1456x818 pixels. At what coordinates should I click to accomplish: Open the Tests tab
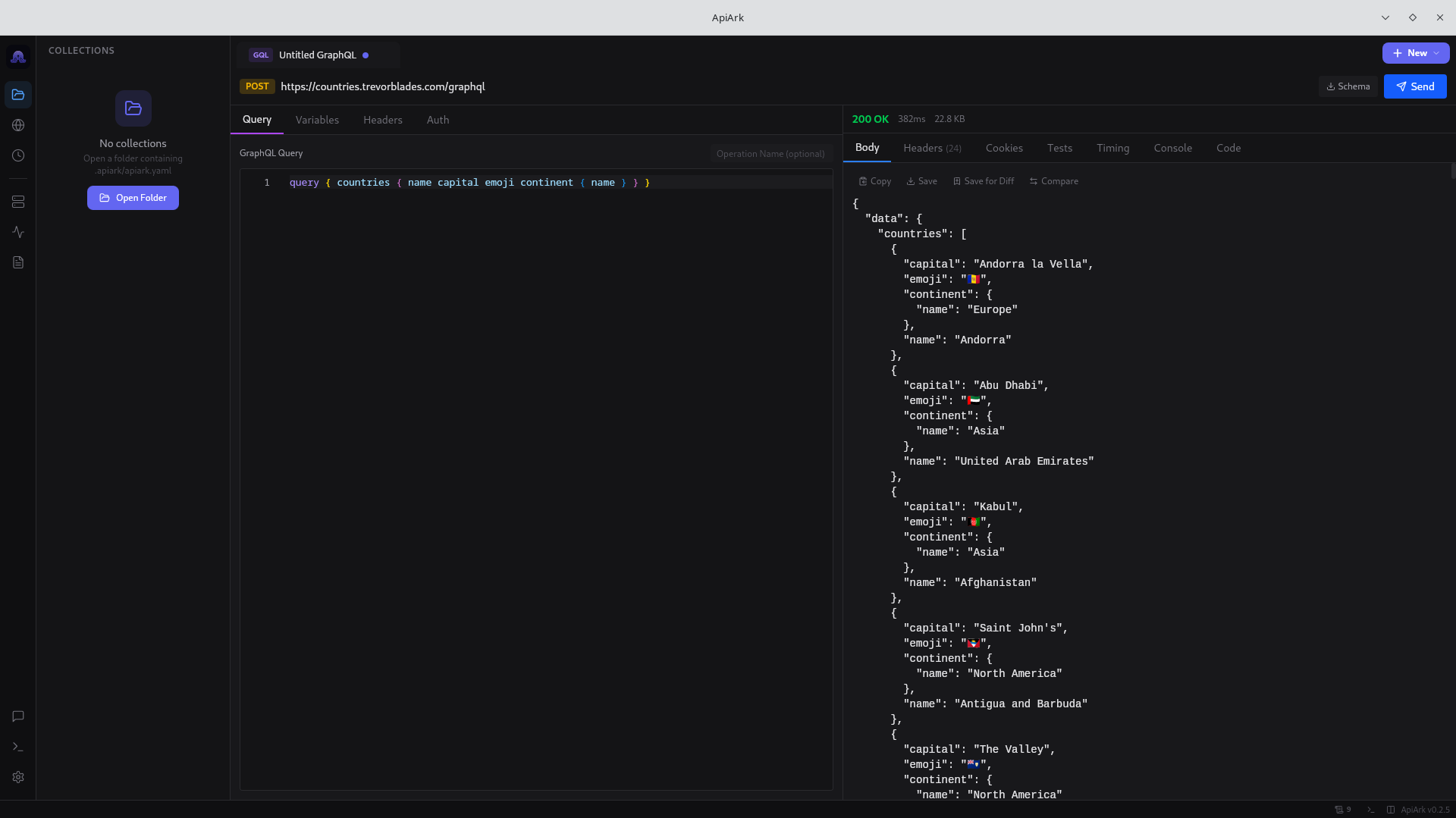click(x=1059, y=148)
